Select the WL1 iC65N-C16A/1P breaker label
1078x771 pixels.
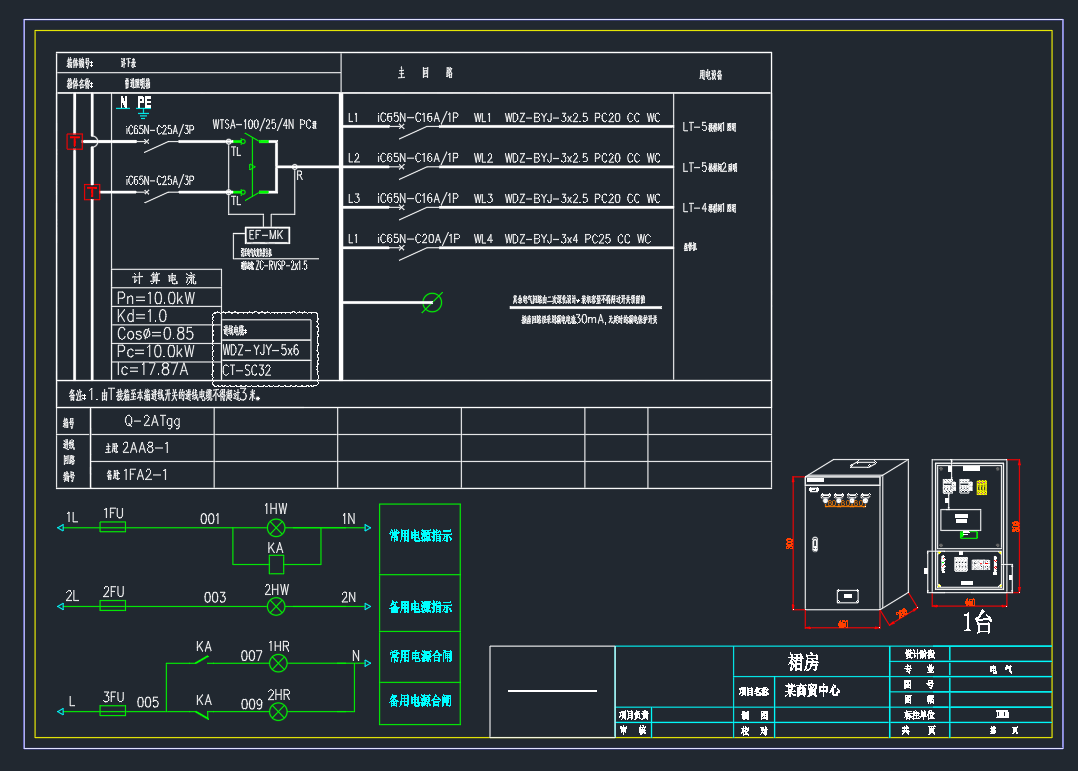pyautogui.click(x=417, y=118)
